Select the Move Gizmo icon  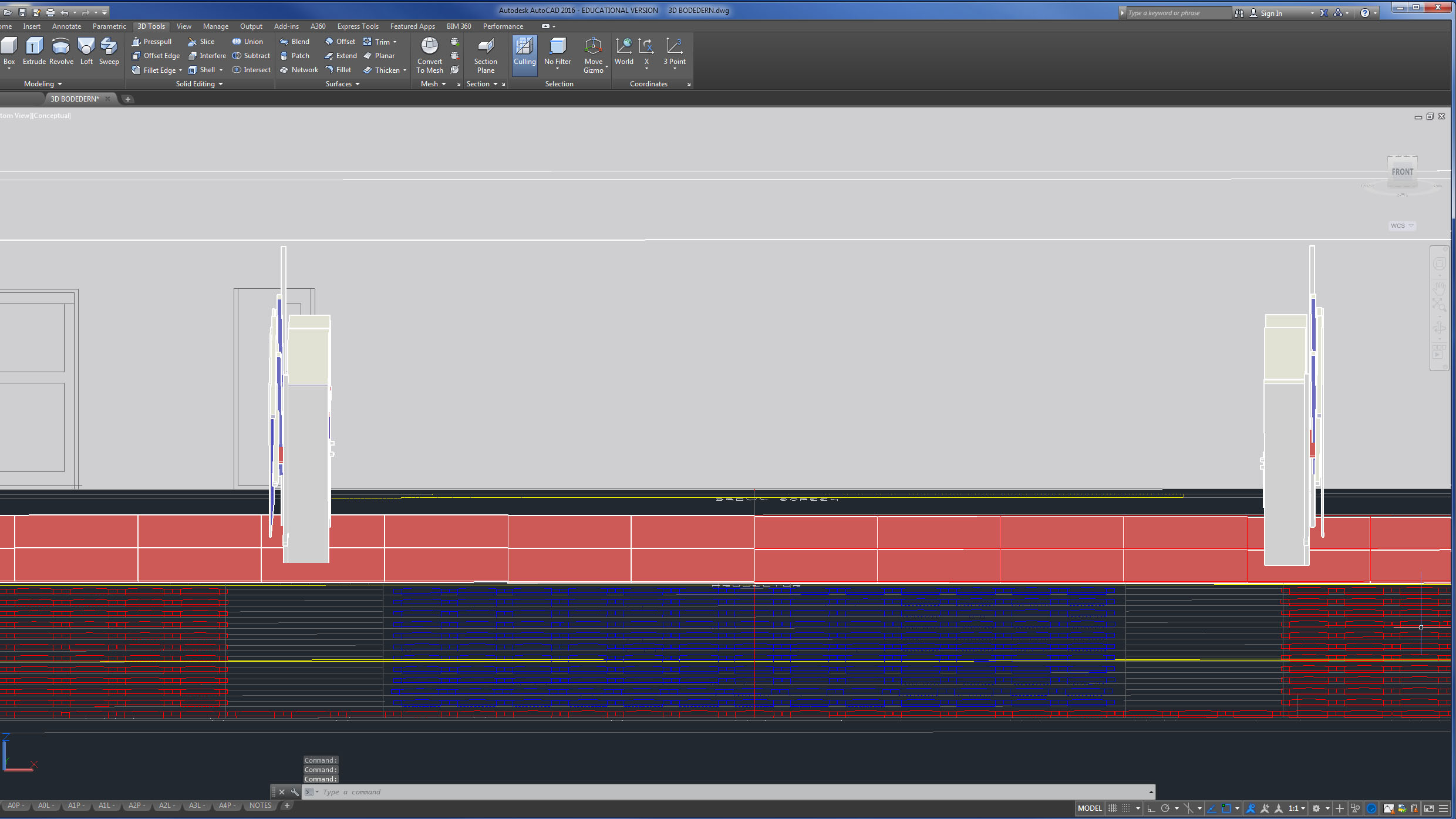coord(593,46)
